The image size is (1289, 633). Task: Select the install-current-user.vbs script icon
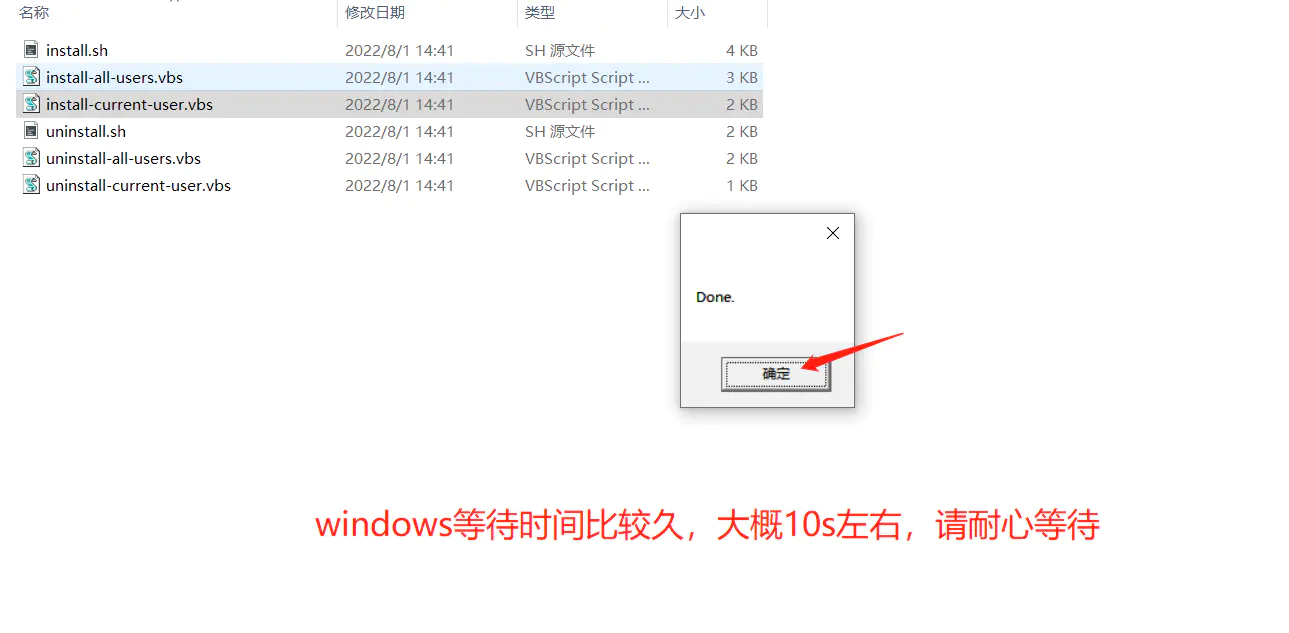[x=31, y=104]
